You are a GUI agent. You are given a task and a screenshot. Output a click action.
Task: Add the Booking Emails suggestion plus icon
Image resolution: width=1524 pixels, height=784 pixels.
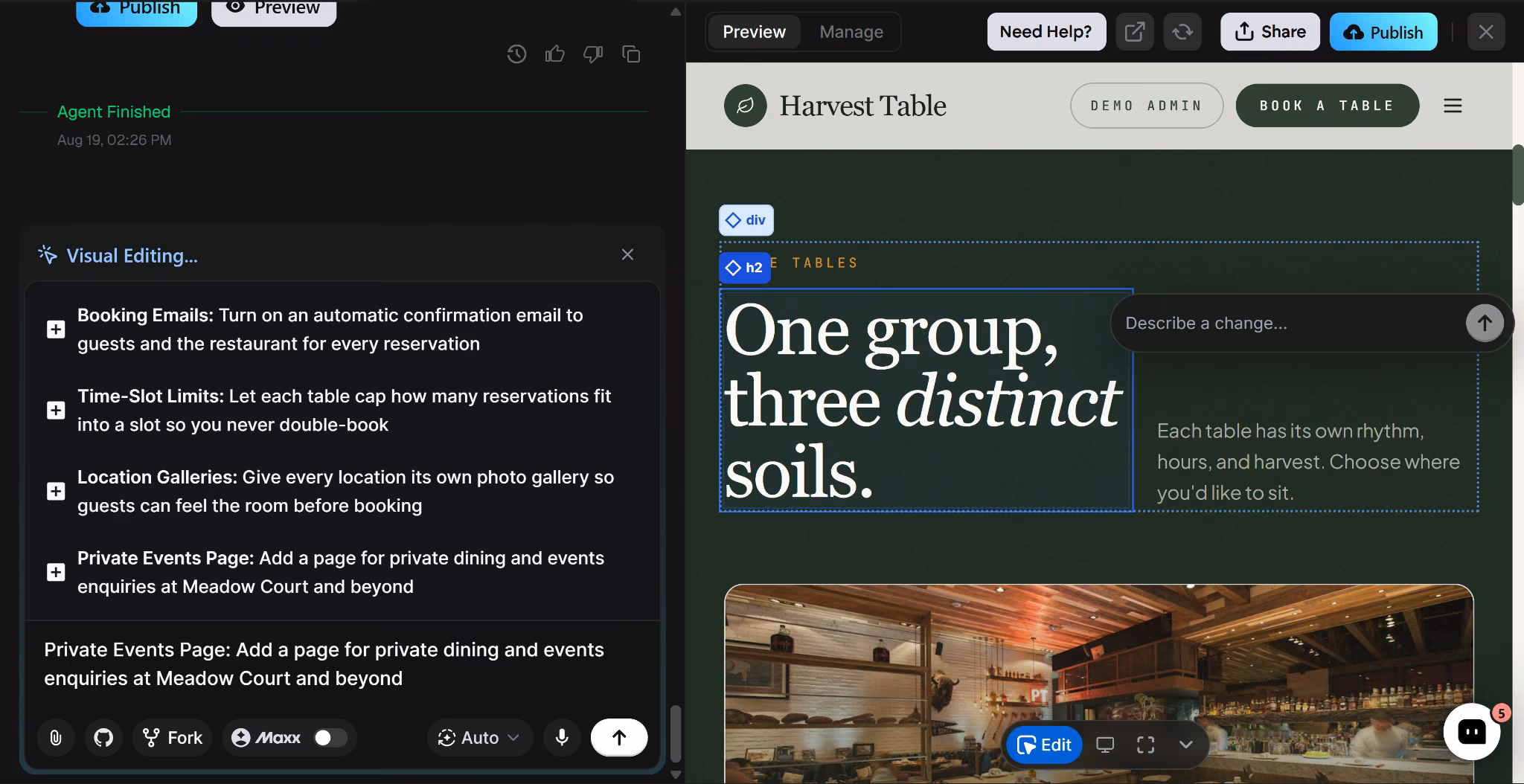coord(56,330)
